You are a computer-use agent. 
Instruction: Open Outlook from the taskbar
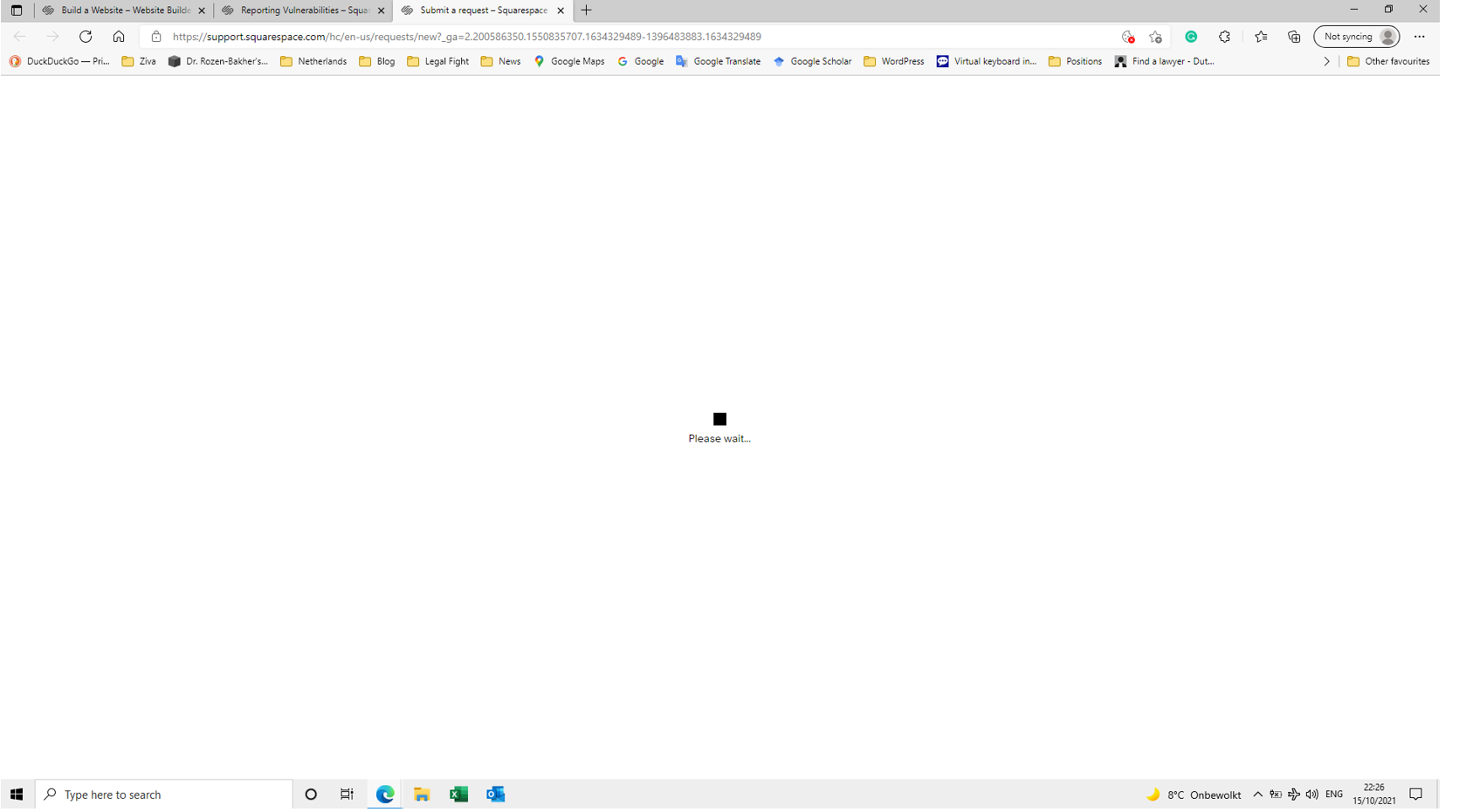pos(495,794)
